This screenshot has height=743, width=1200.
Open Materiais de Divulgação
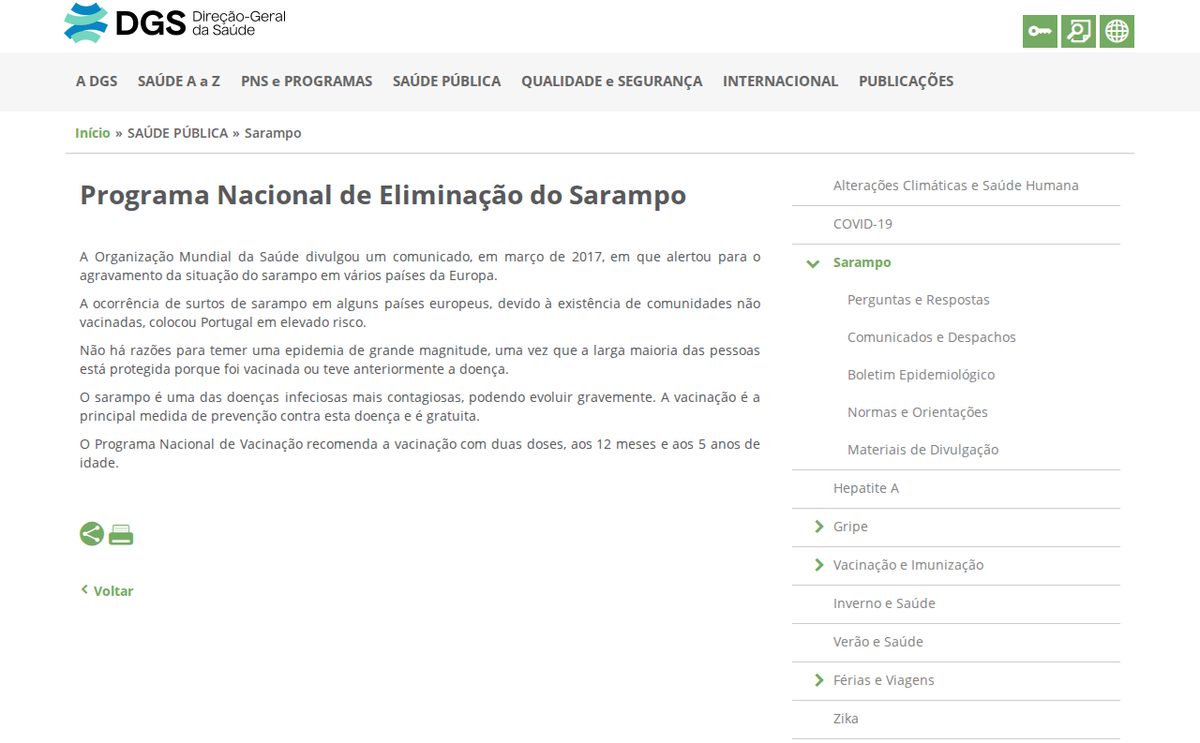point(923,450)
